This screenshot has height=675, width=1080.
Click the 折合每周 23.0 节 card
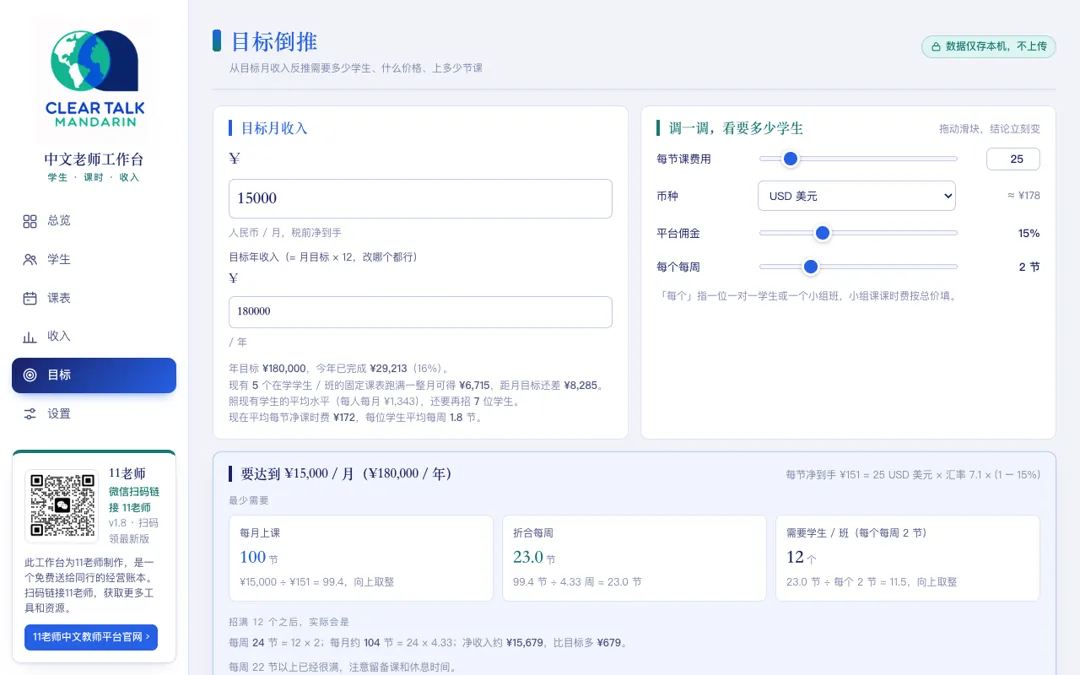(x=634, y=558)
